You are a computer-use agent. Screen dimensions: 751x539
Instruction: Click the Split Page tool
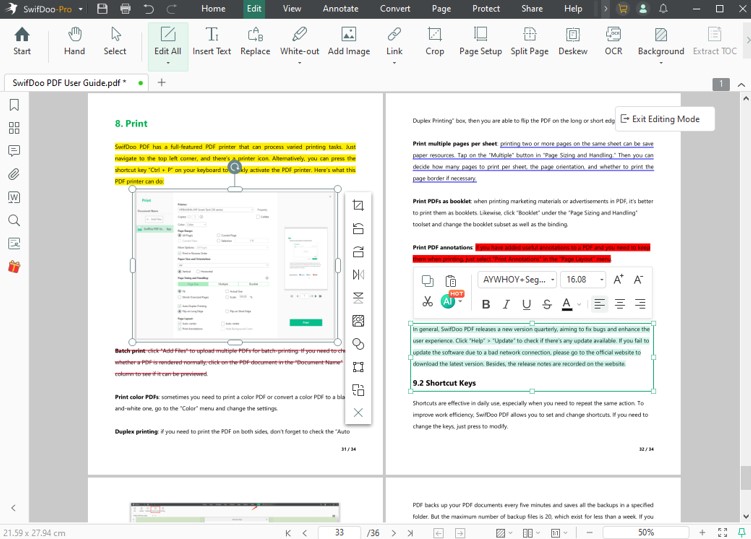click(529, 42)
